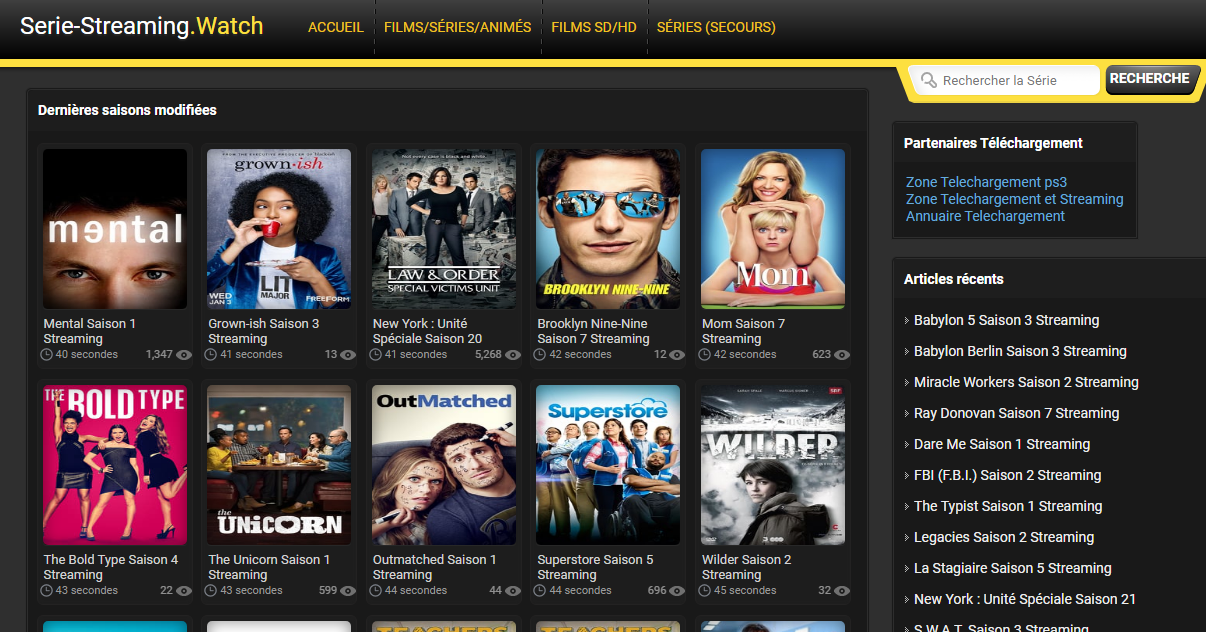Click the clock icon under The Unicorn Saison 1
The width and height of the screenshot is (1206, 632).
point(212,591)
